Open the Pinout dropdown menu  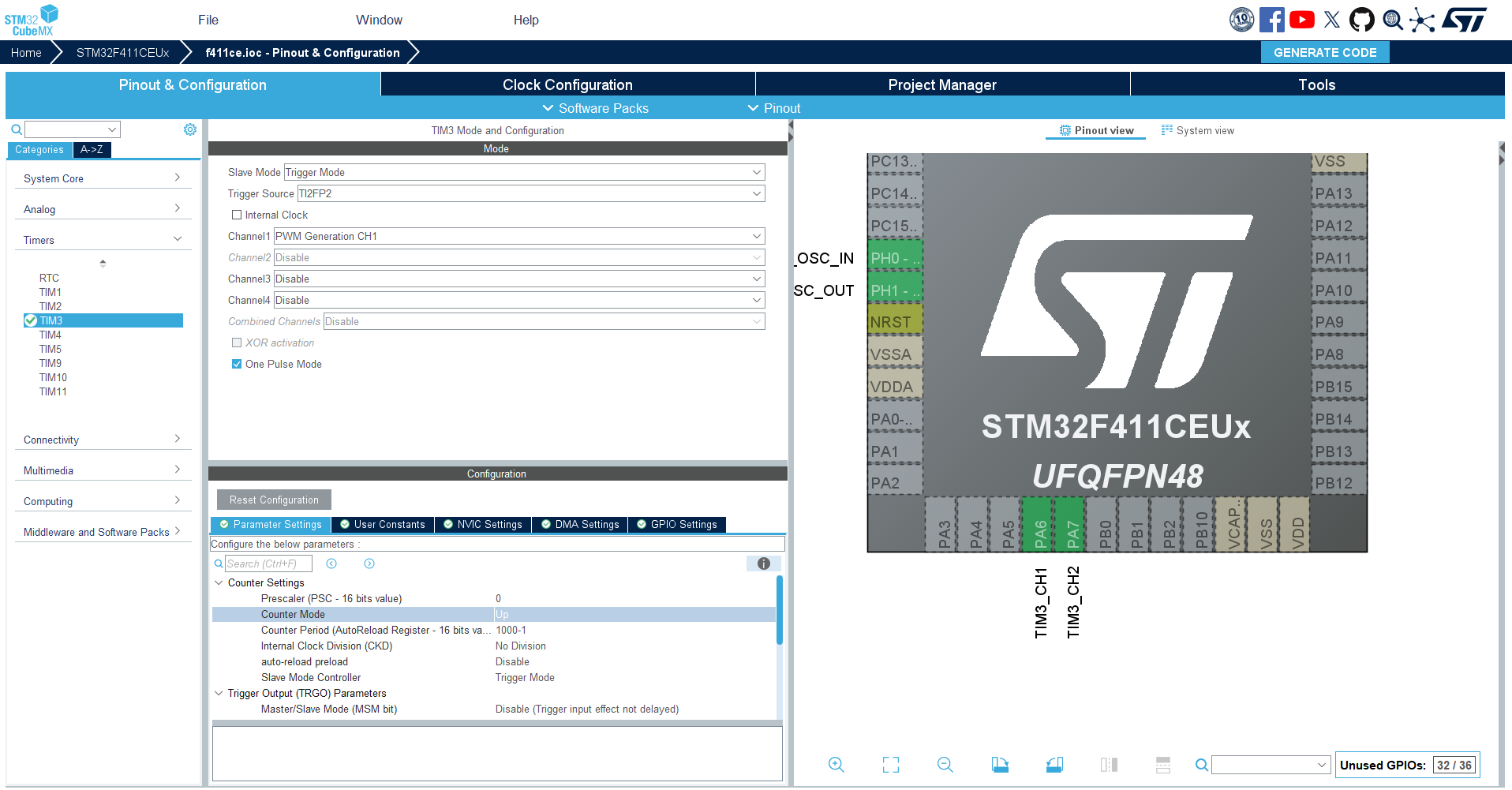pos(774,108)
